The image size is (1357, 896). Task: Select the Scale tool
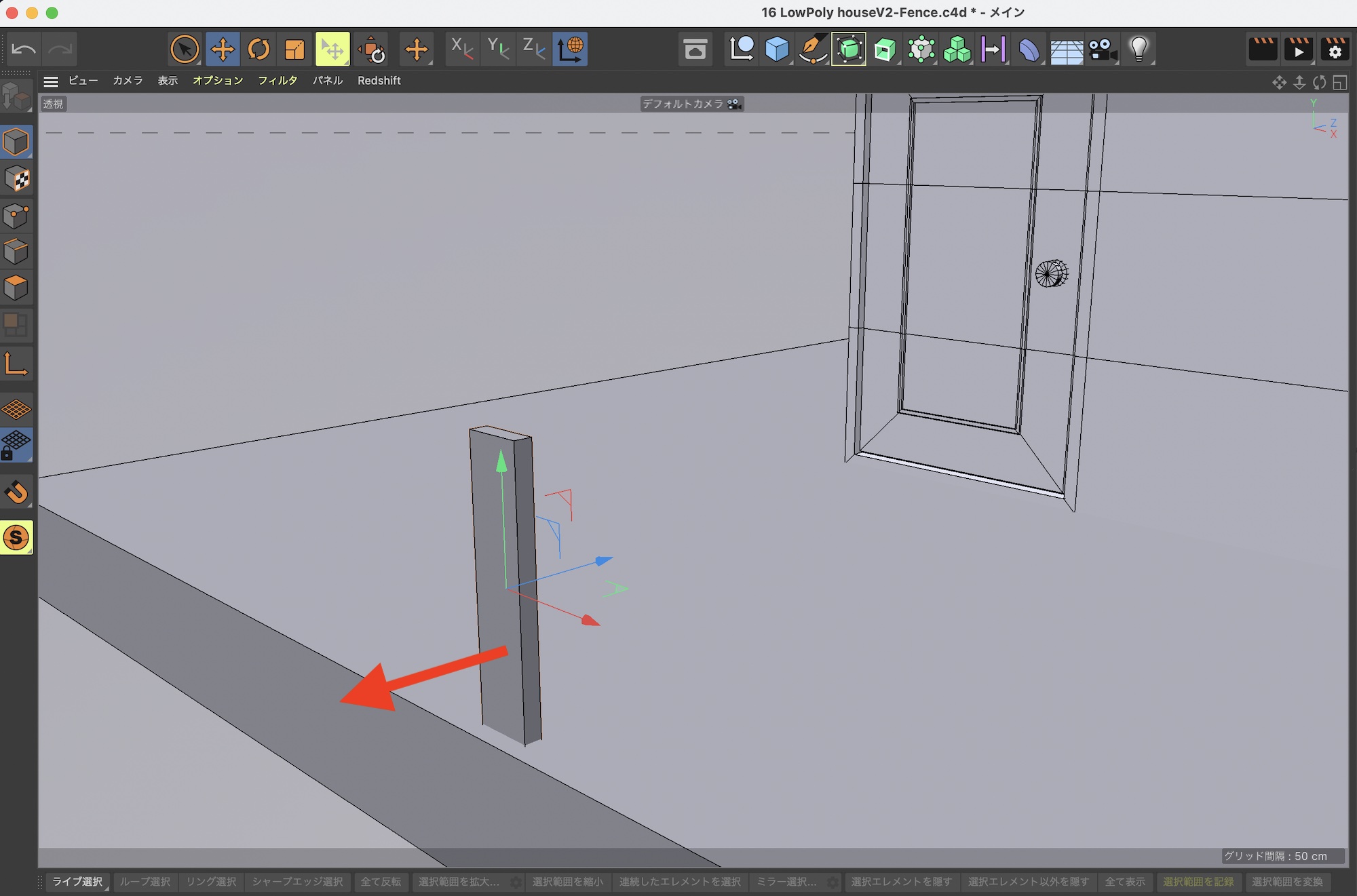[294, 49]
